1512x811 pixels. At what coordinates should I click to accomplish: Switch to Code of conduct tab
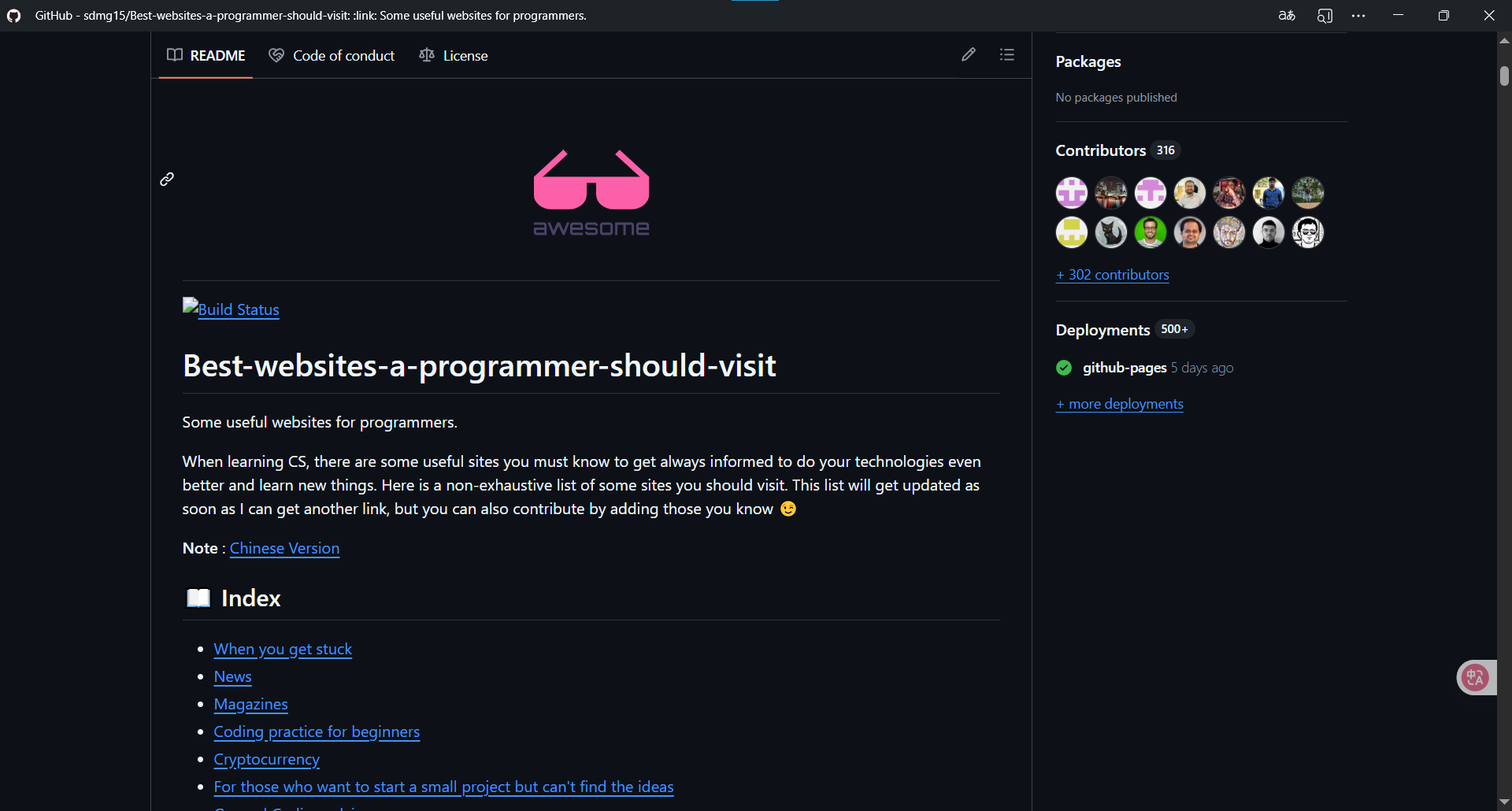pos(332,55)
